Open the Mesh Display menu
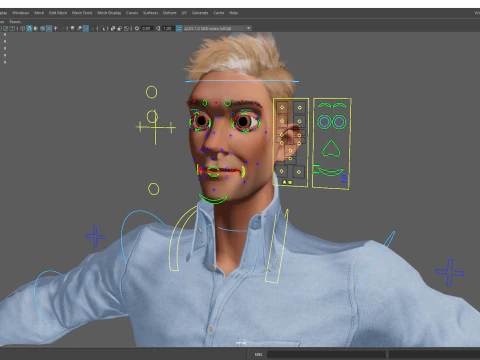Viewport: 480px width, 360px height. point(109,13)
